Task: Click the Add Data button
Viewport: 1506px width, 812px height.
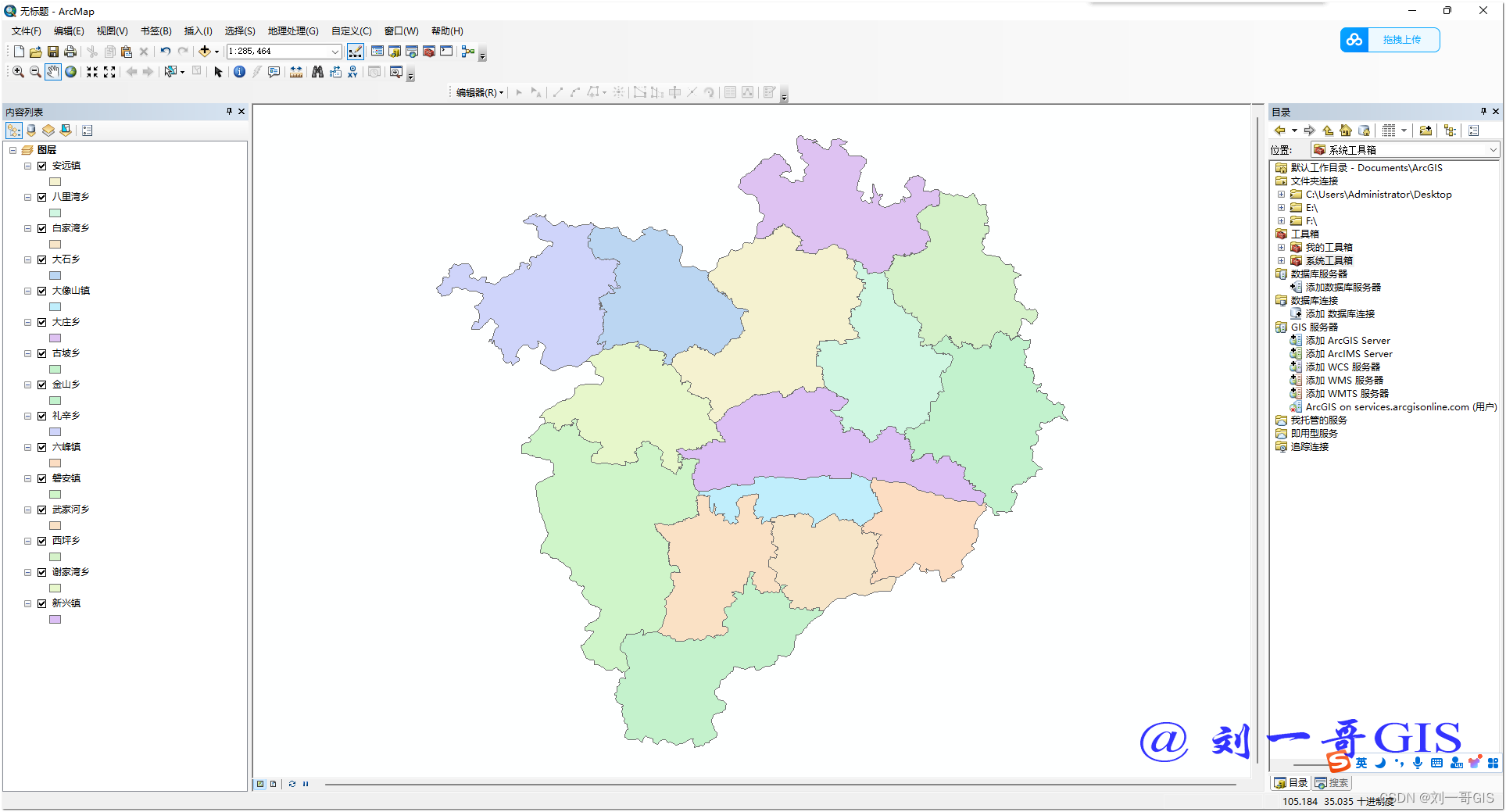Action: click(x=204, y=52)
